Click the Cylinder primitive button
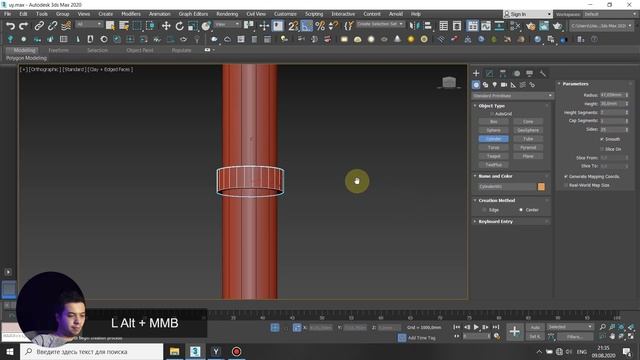This screenshot has height=360, width=640. (493, 139)
